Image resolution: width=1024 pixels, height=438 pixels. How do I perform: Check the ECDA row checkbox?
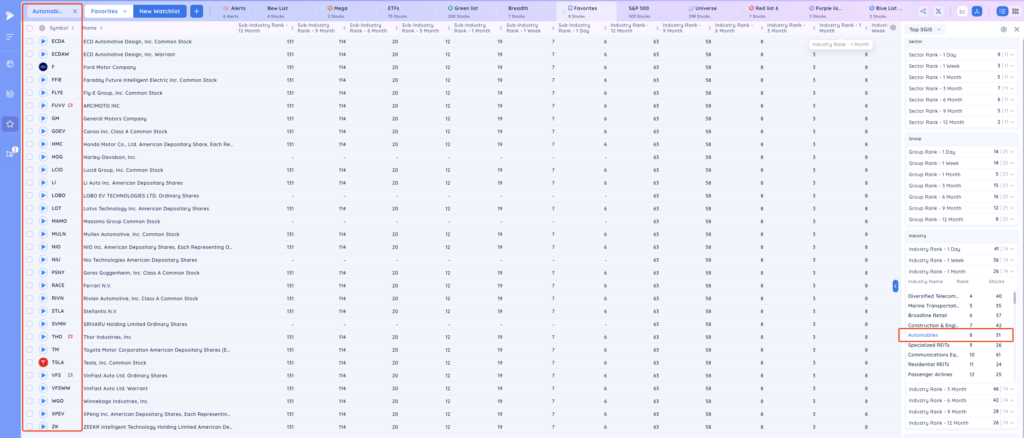(29, 41)
